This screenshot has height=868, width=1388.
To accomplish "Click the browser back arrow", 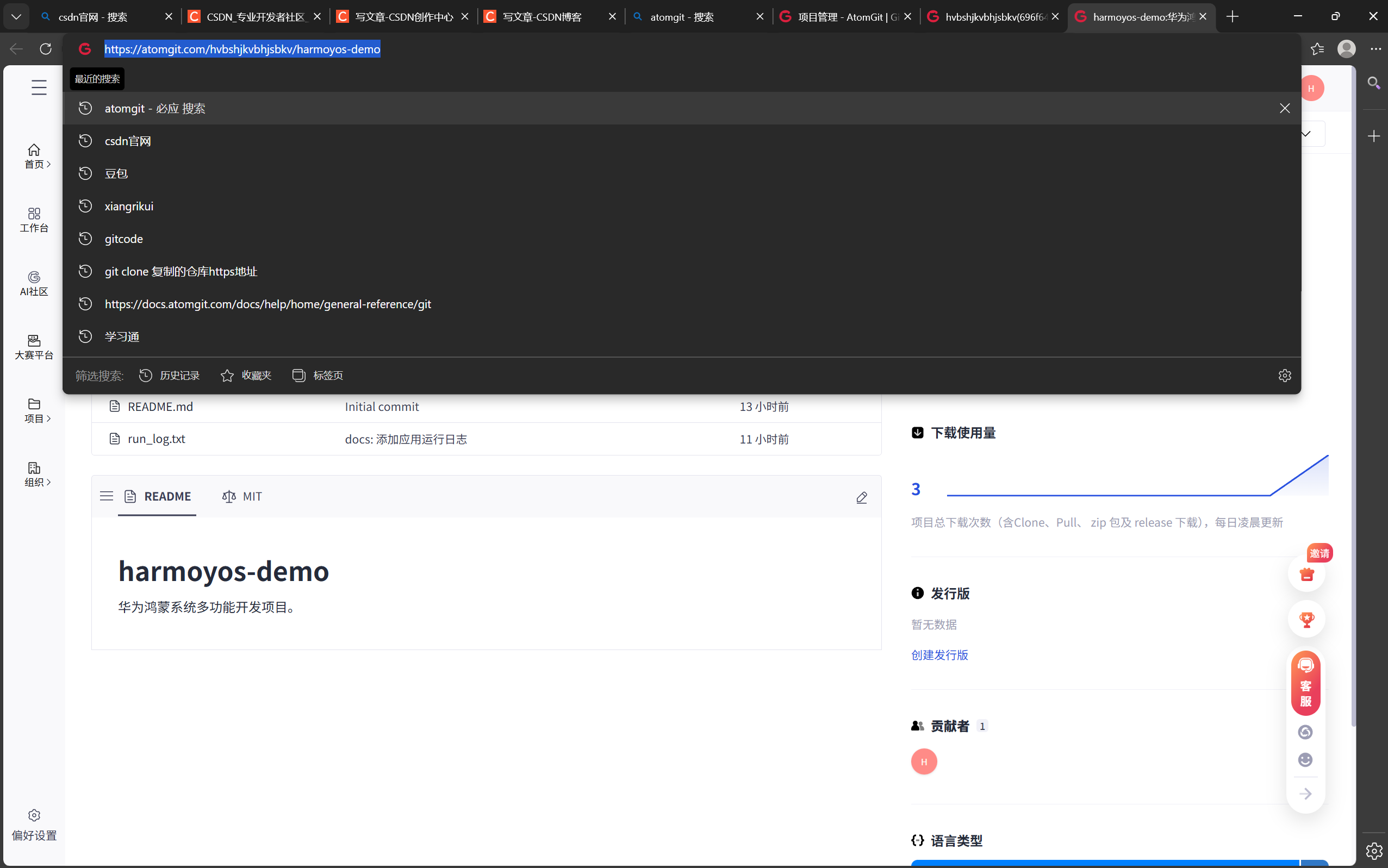I will point(16,49).
